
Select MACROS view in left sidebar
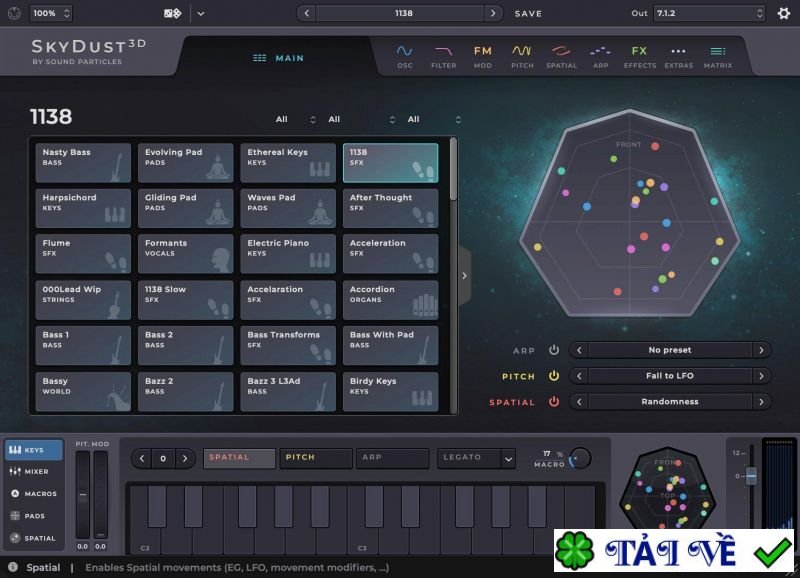pos(34,493)
